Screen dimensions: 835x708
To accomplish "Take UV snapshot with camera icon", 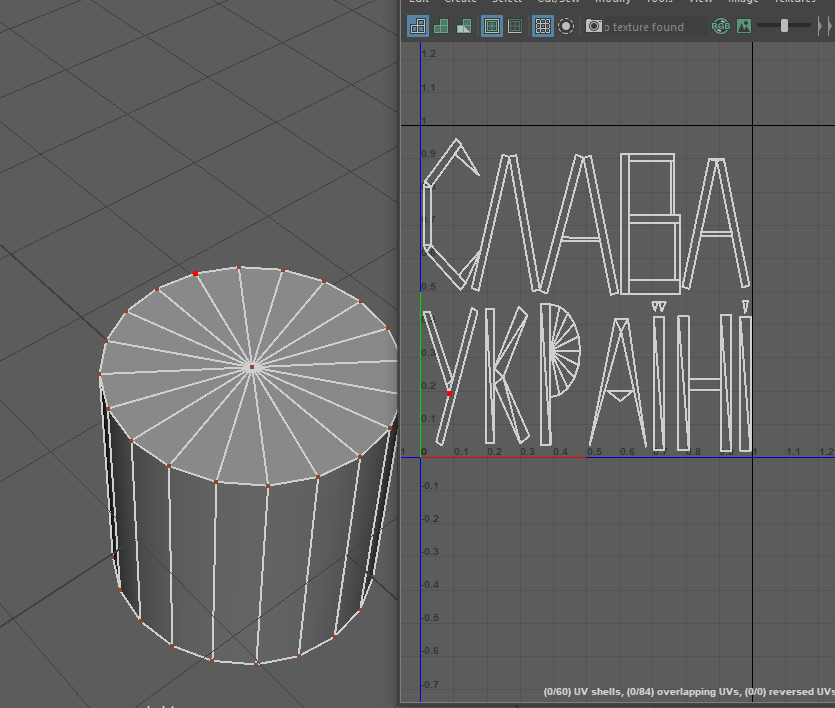I will click(x=594, y=26).
